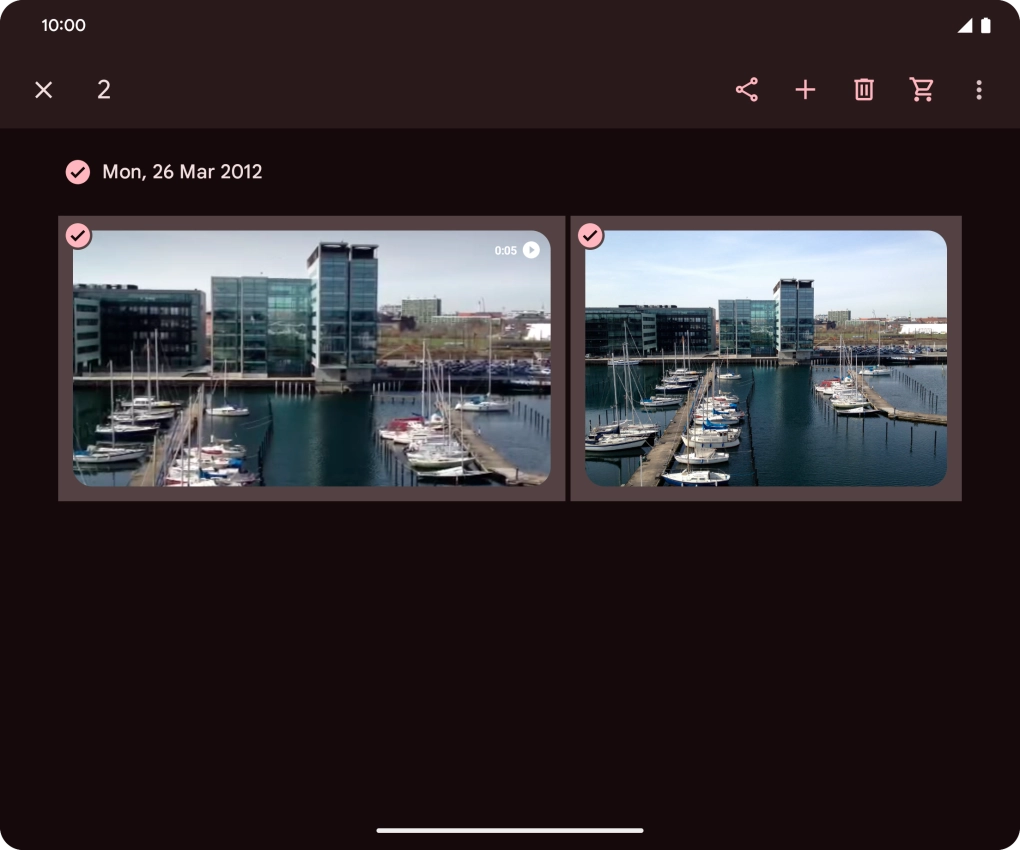Screen dimensions: 1020x850
Task: Close the selection mode with X
Action: 43,90
